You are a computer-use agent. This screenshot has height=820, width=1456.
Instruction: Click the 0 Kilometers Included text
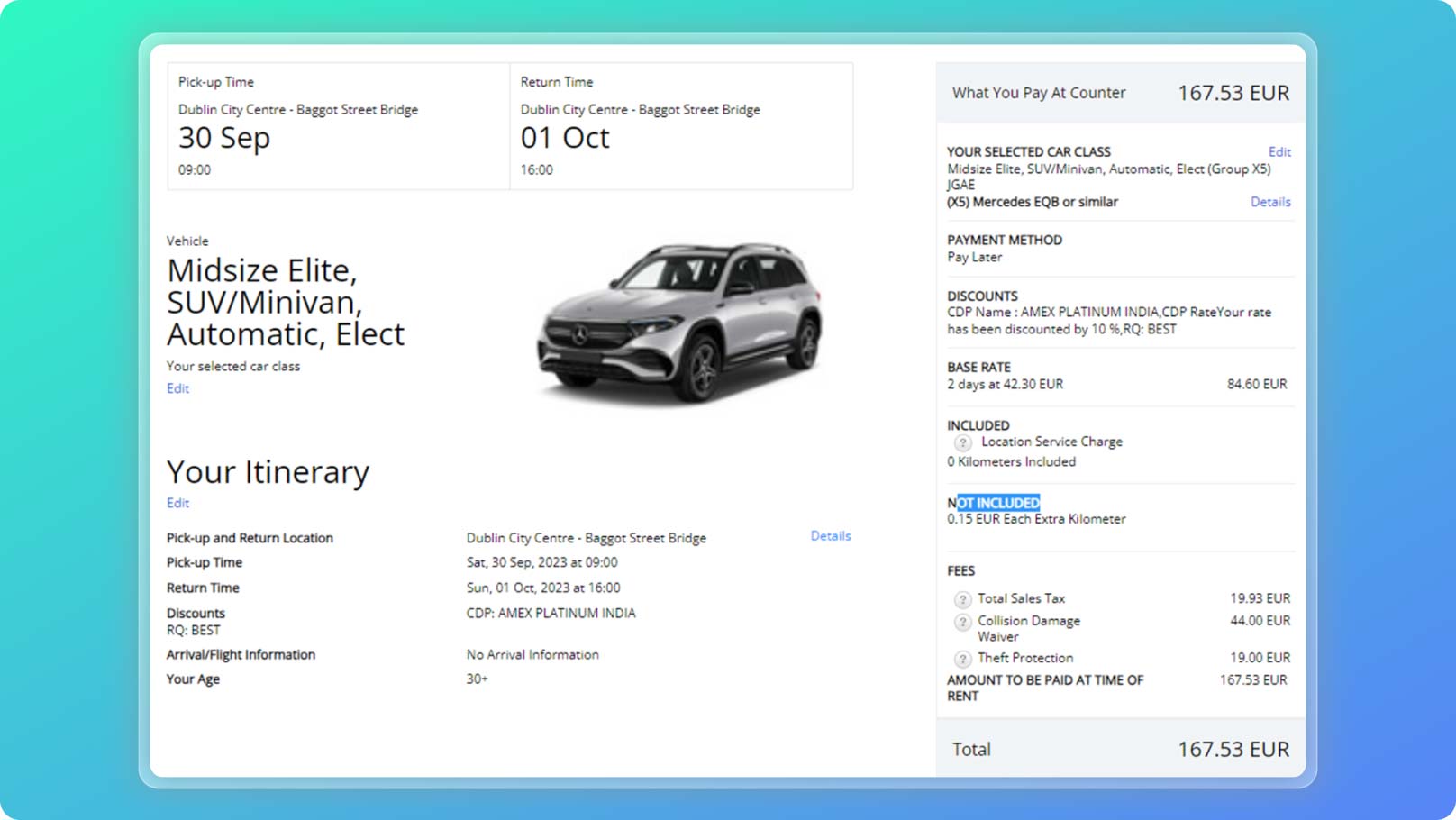coord(1011,461)
